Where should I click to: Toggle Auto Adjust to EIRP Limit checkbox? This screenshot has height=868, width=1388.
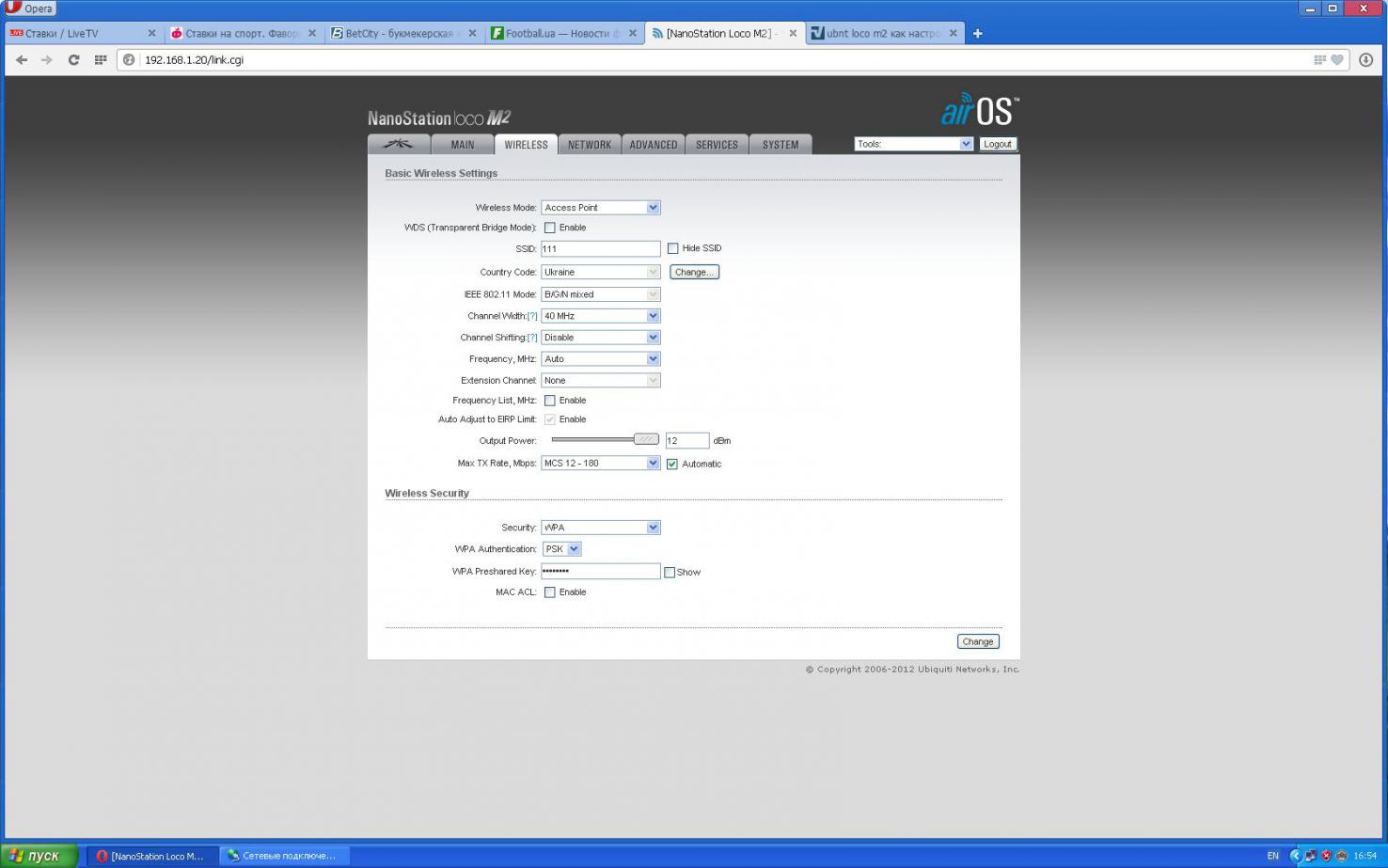[x=550, y=419]
